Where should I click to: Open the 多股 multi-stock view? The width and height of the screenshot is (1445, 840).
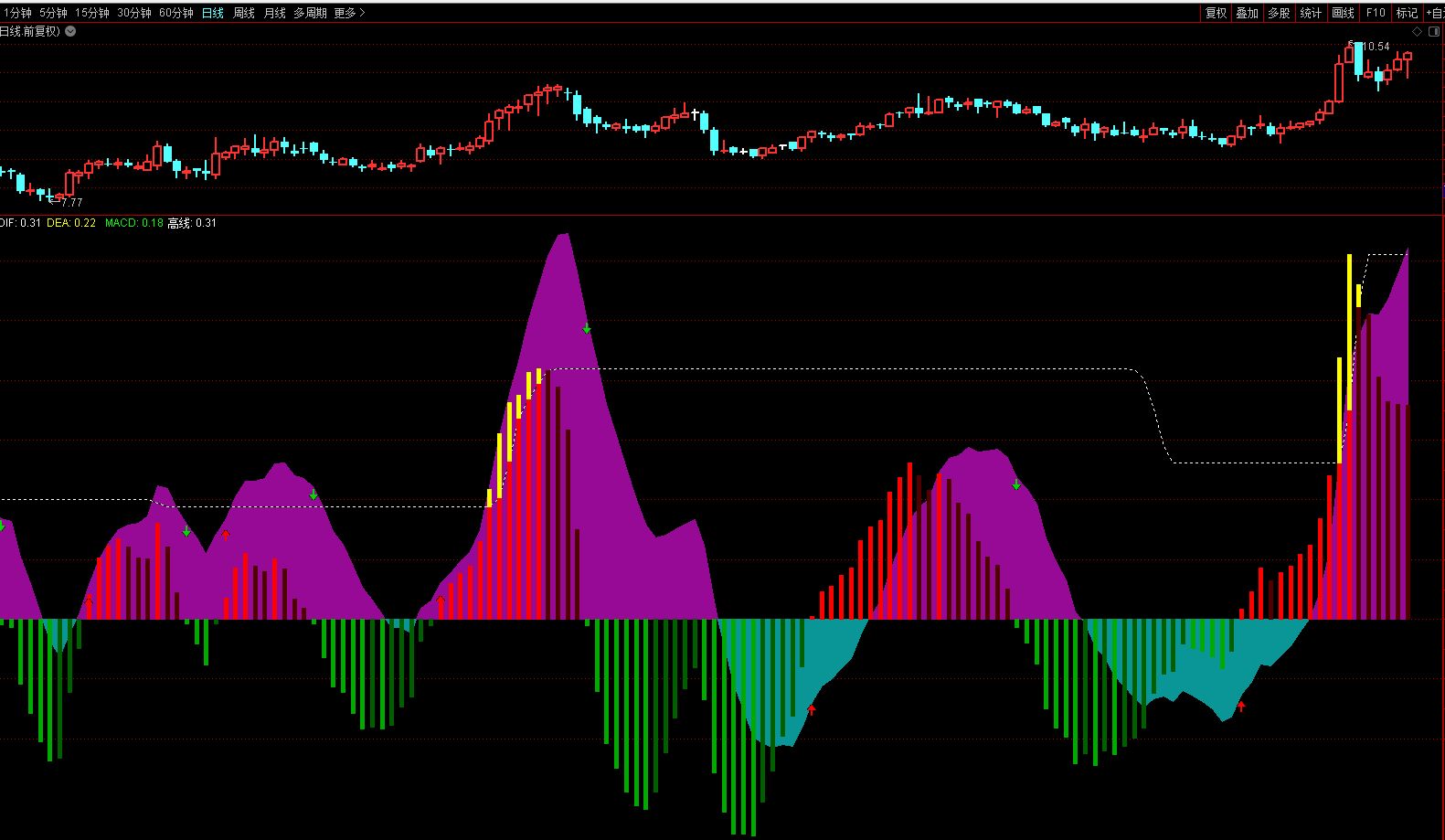point(1279,13)
